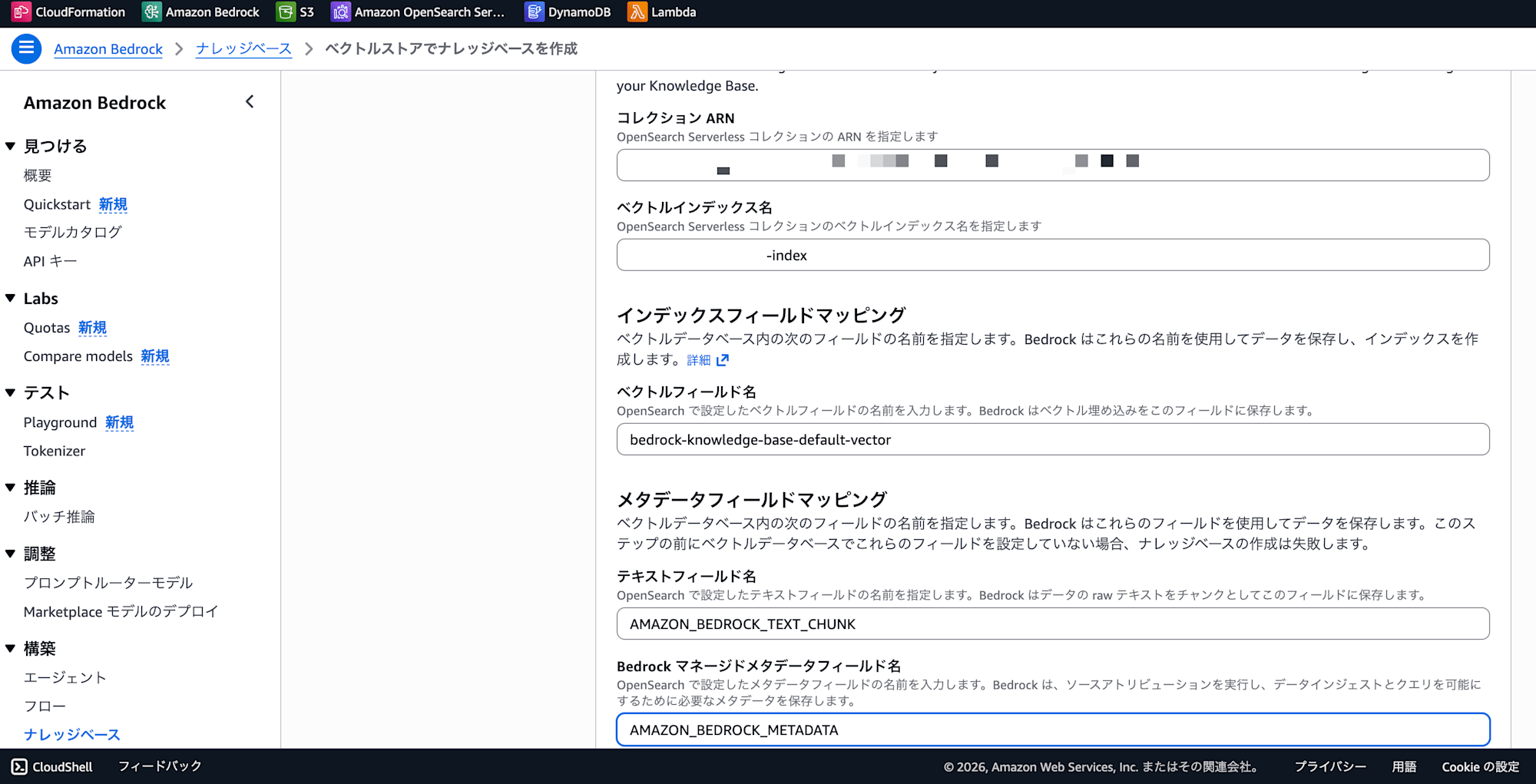
Task: Click フィードバック in the footer
Action: tap(160, 766)
